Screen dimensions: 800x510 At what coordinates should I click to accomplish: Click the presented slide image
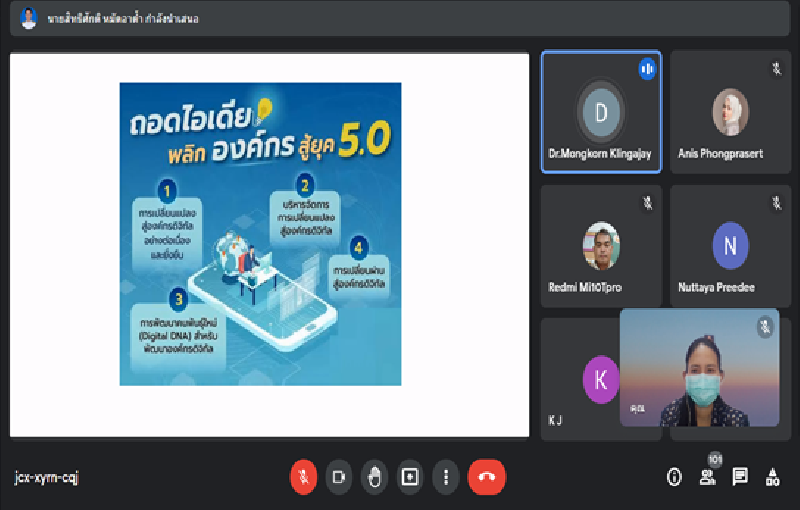click(260, 234)
